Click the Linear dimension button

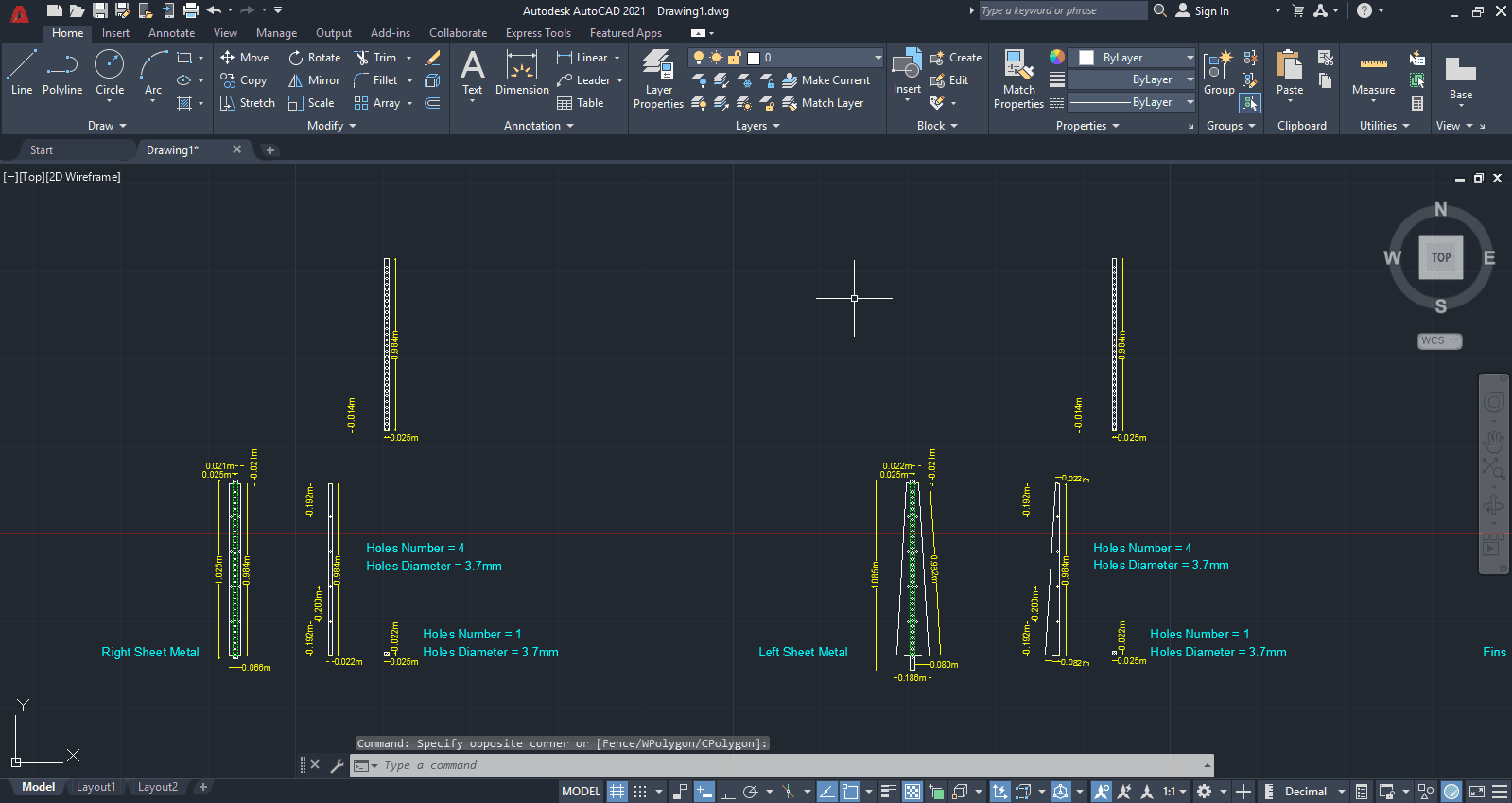coord(582,58)
